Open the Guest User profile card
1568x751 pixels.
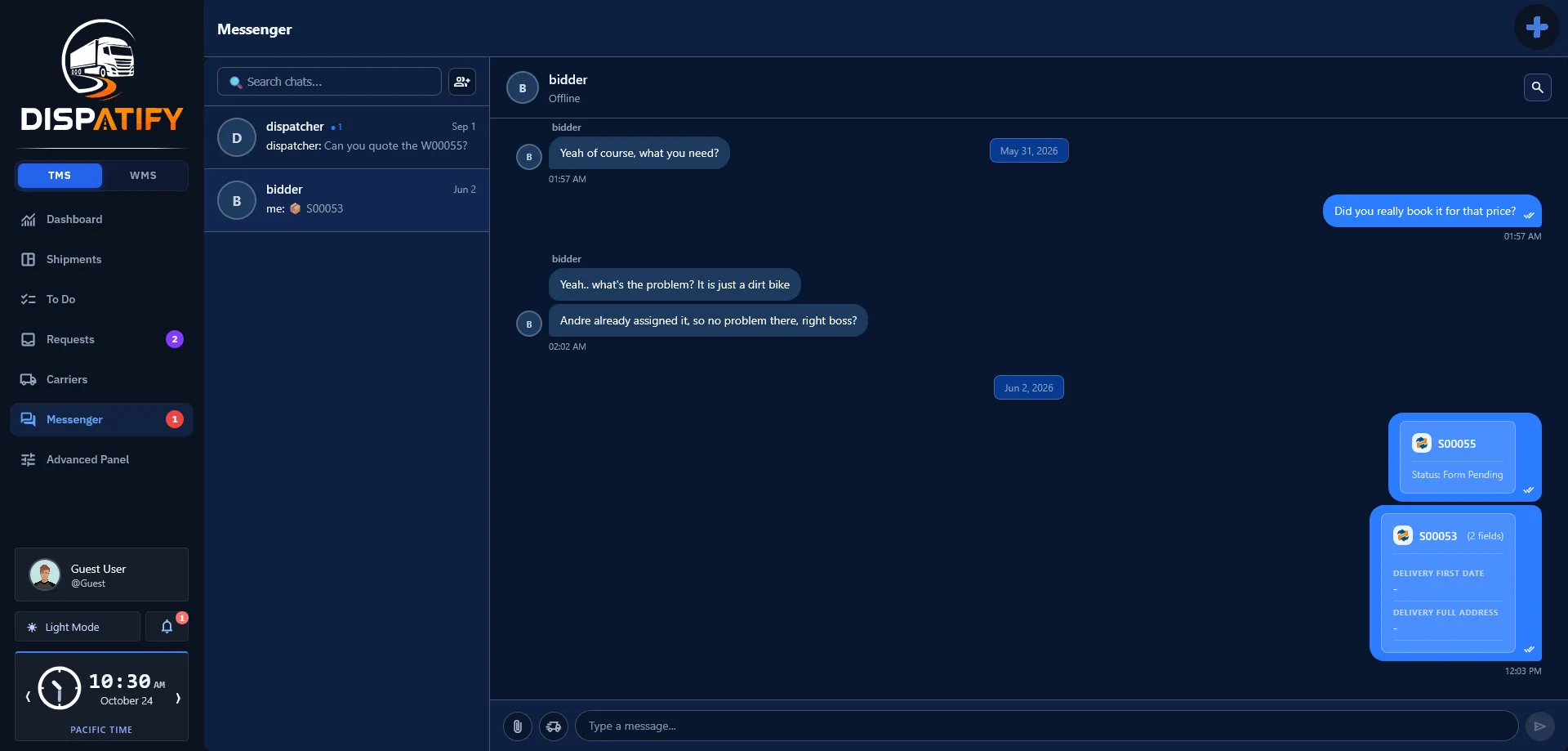click(101, 574)
